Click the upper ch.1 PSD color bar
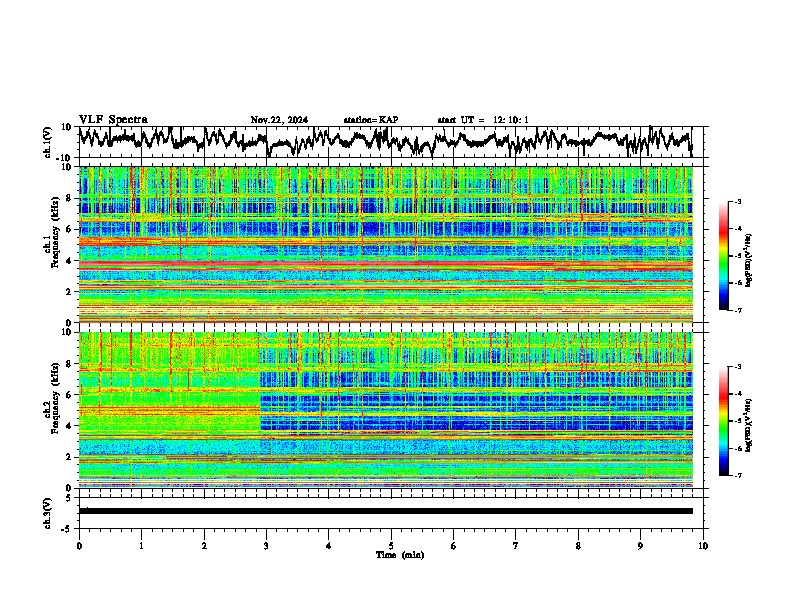 [724, 256]
